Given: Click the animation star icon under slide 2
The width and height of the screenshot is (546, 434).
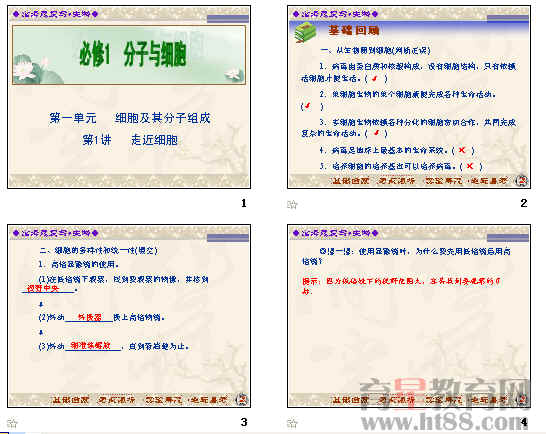Looking at the screenshot, I should point(292,204).
